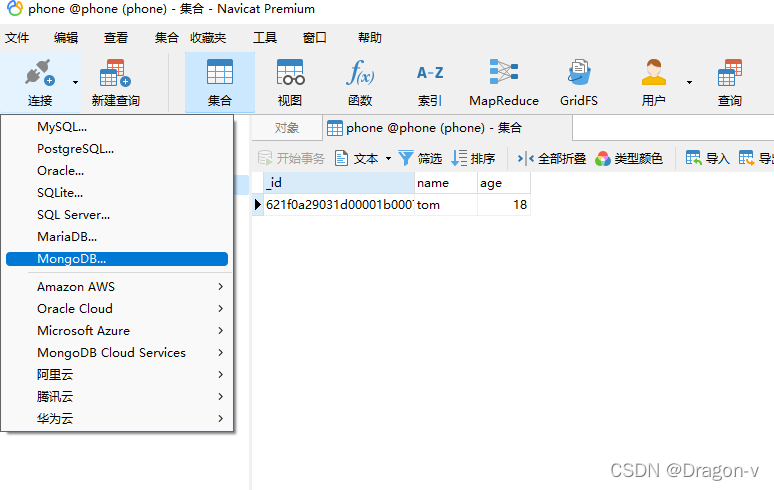Click the Navicat logo in title bar
Image resolution: width=774 pixels, height=490 pixels.
[x=14, y=8]
